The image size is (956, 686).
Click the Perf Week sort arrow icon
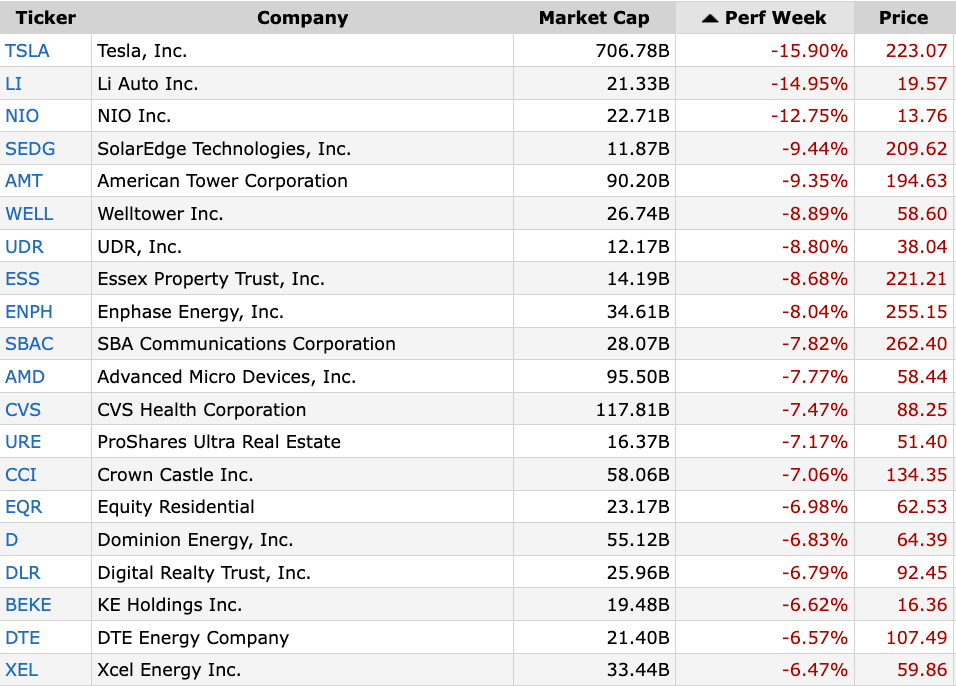click(x=709, y=18)
